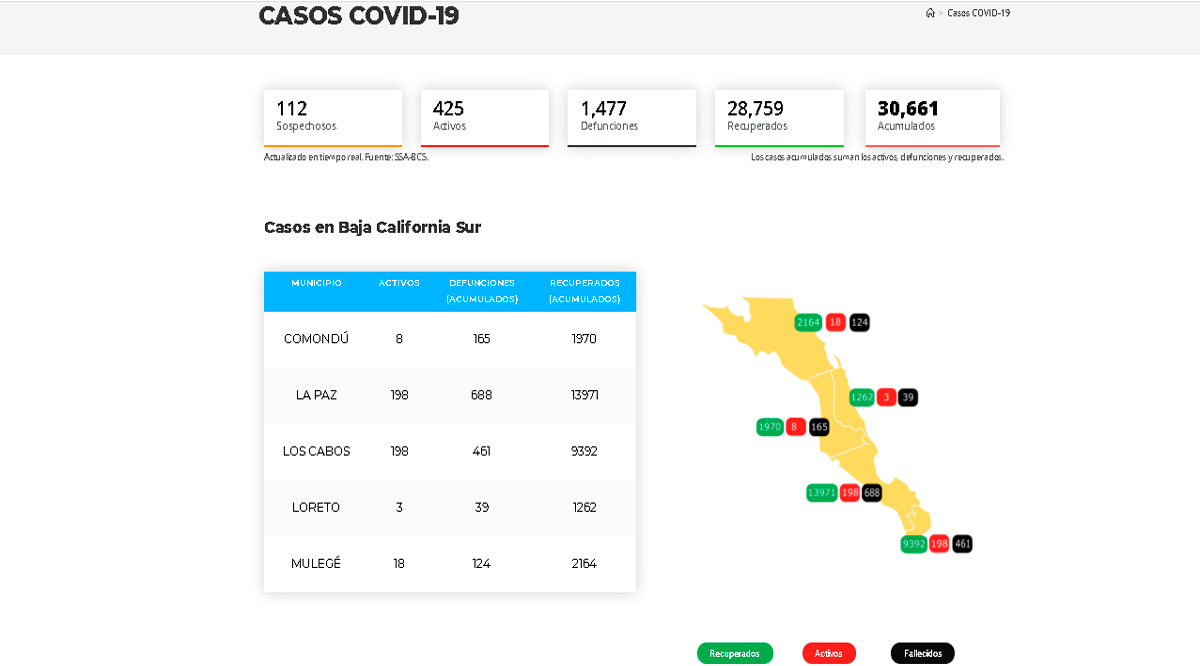
Task: Open the Casos COVID-19 breadcrumb link
Action: point(978,13)
